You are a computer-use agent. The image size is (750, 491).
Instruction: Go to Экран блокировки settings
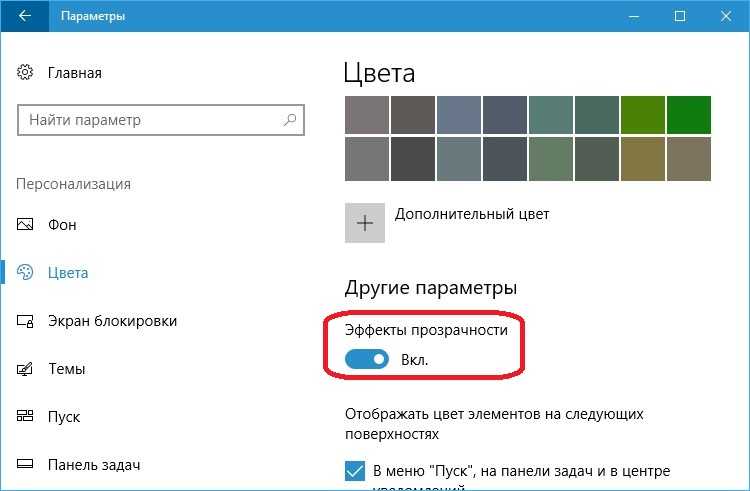coord(112,321)
